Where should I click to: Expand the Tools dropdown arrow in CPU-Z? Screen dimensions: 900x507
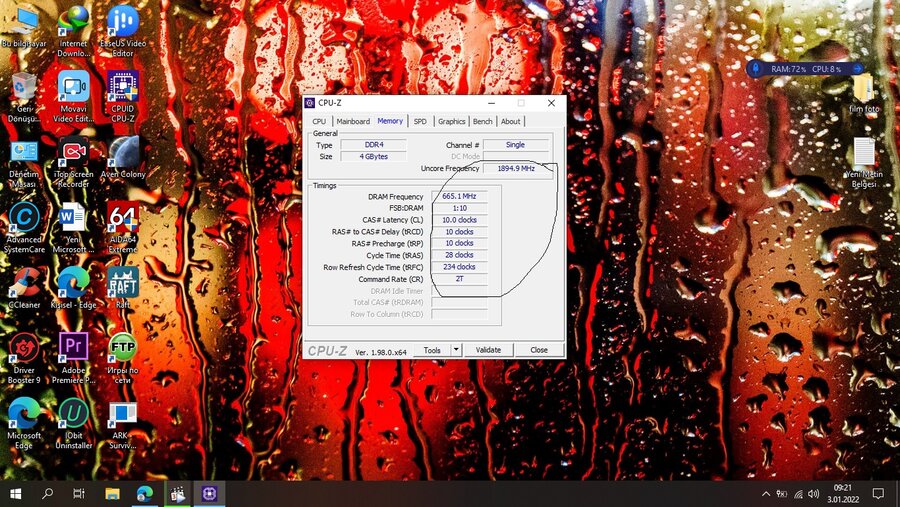457,350
